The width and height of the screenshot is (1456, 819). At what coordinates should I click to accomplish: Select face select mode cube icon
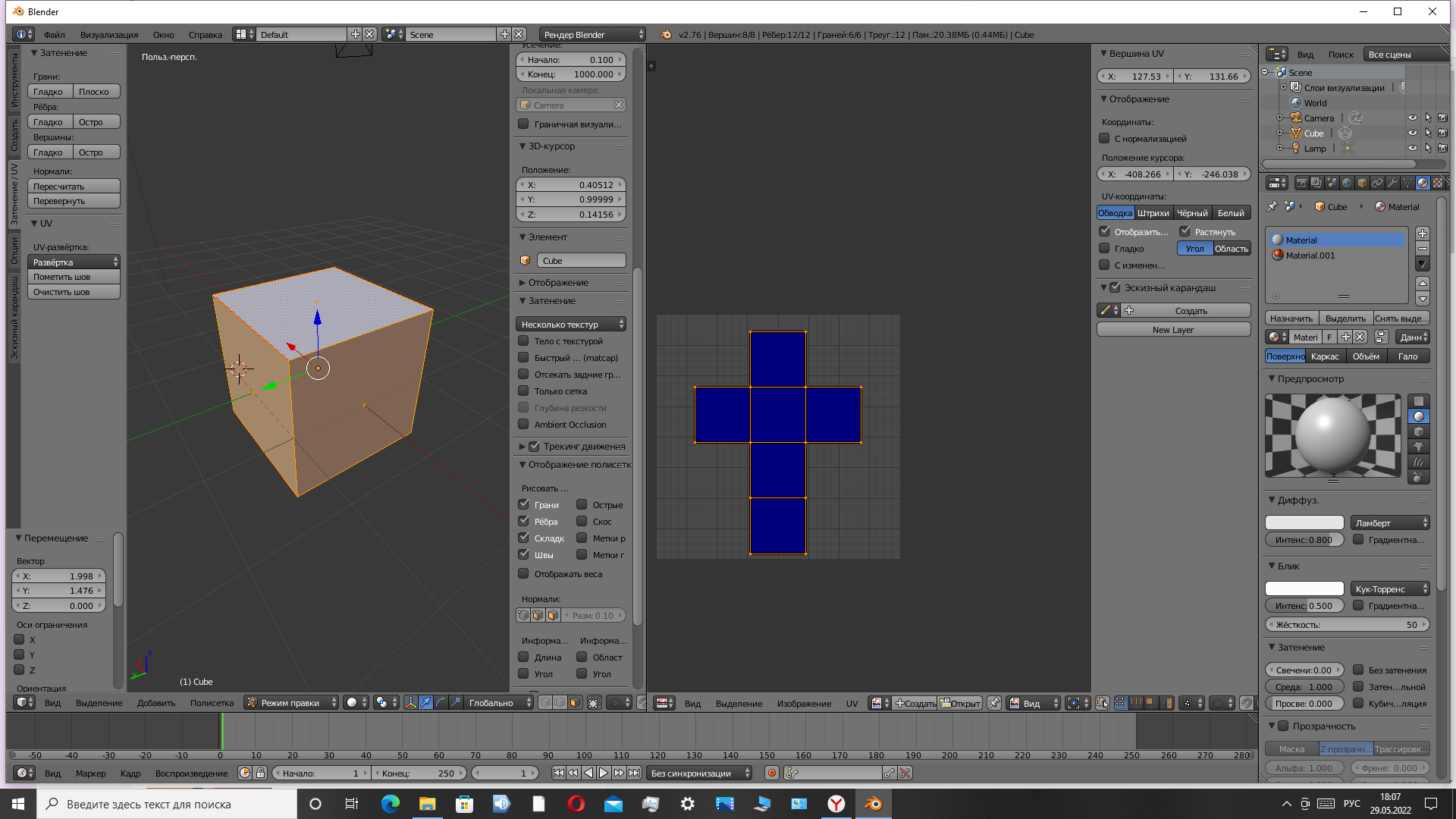pyautogui.click(x=575, y=703)
